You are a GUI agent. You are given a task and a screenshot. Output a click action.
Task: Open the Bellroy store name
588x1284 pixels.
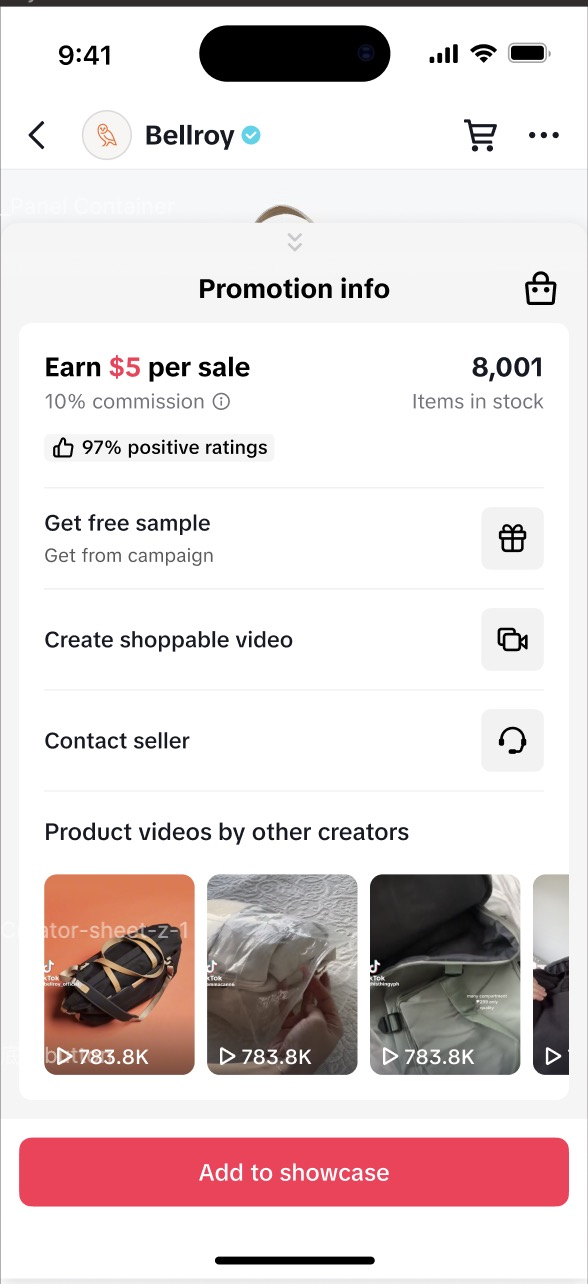tap(189, 135)
